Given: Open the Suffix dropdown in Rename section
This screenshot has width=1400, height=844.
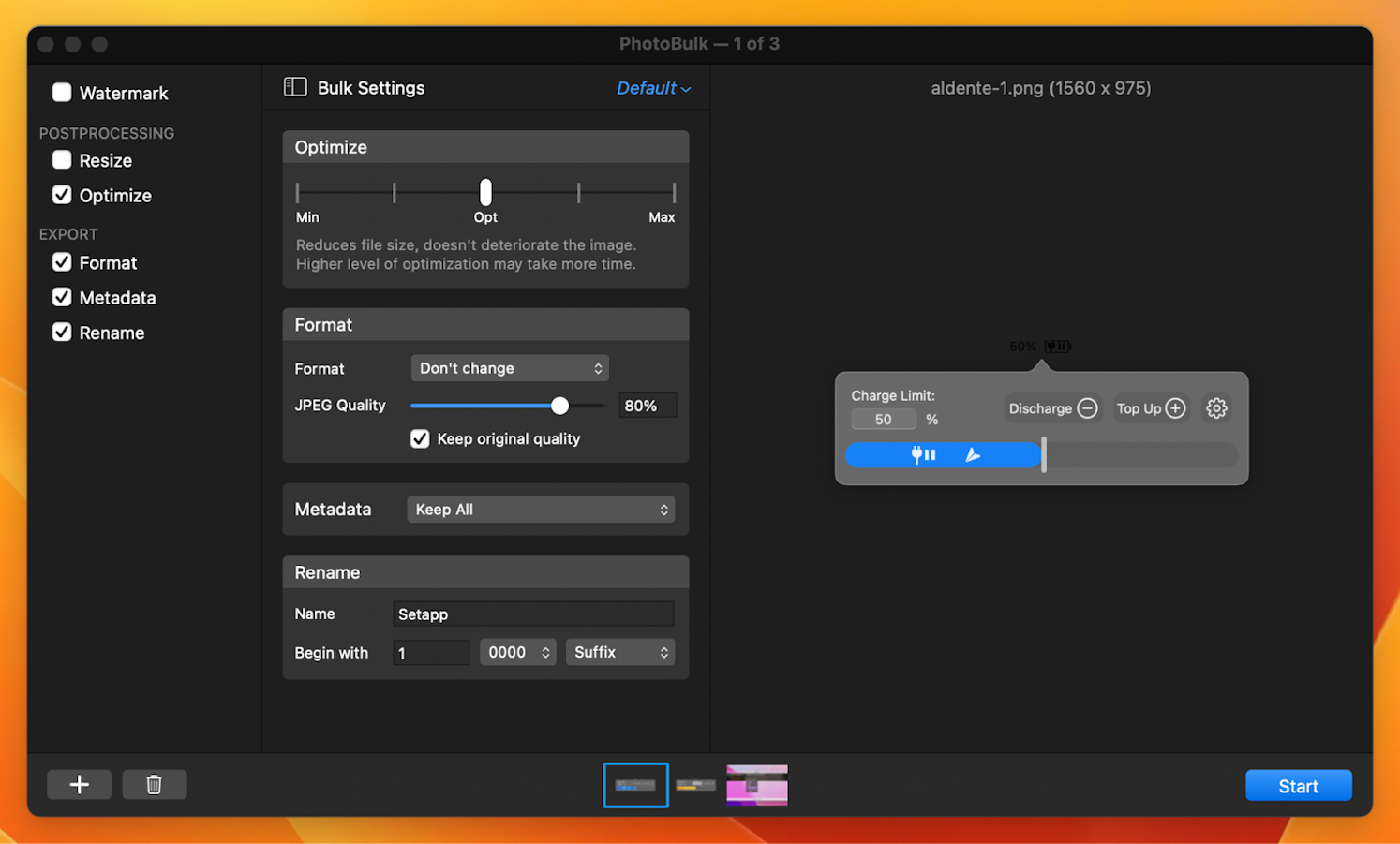Looking at the screenshot, I should click(619, 651).
